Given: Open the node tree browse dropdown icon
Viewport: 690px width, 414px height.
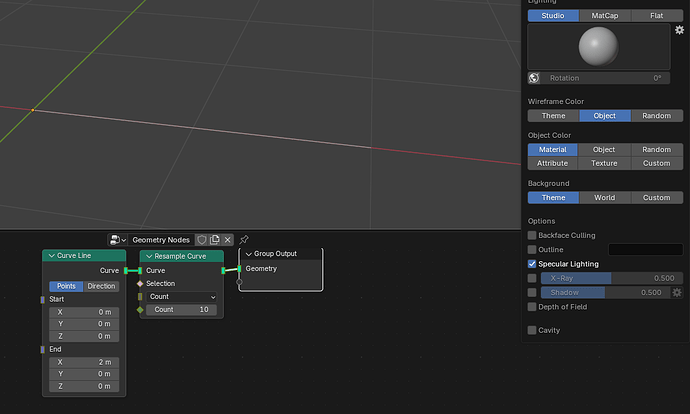Looking at the screenshot, I should pos(117,240).
